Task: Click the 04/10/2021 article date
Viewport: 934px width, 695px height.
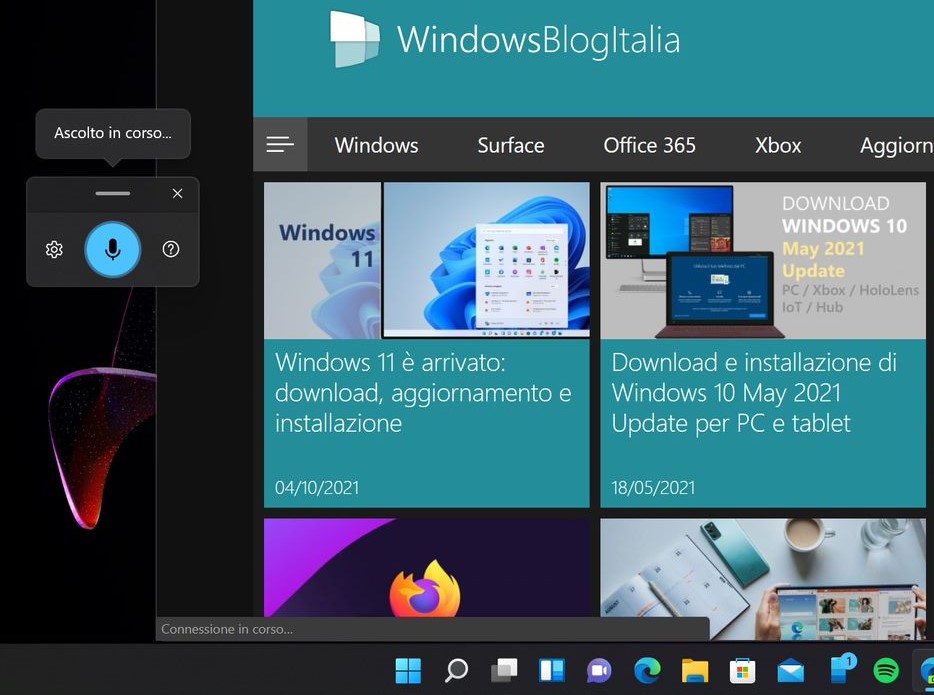Action: (x=317, y=488)
